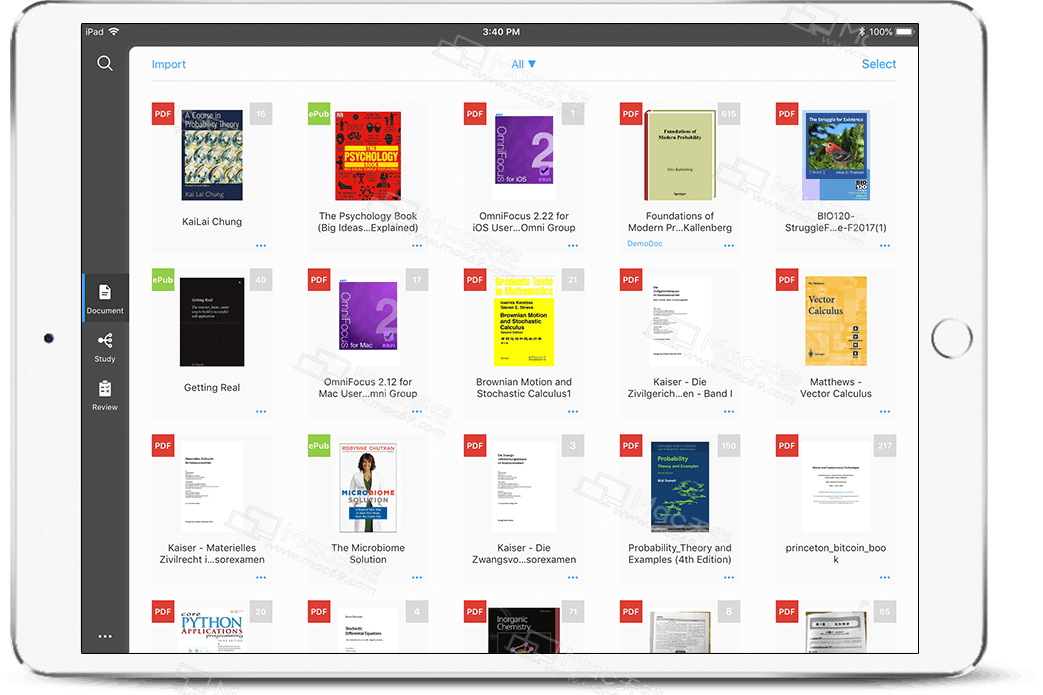Open OmniFocus 2.22 for iOS cover
This screenshot has width=1043, height=695.
(x=524, y=156)
